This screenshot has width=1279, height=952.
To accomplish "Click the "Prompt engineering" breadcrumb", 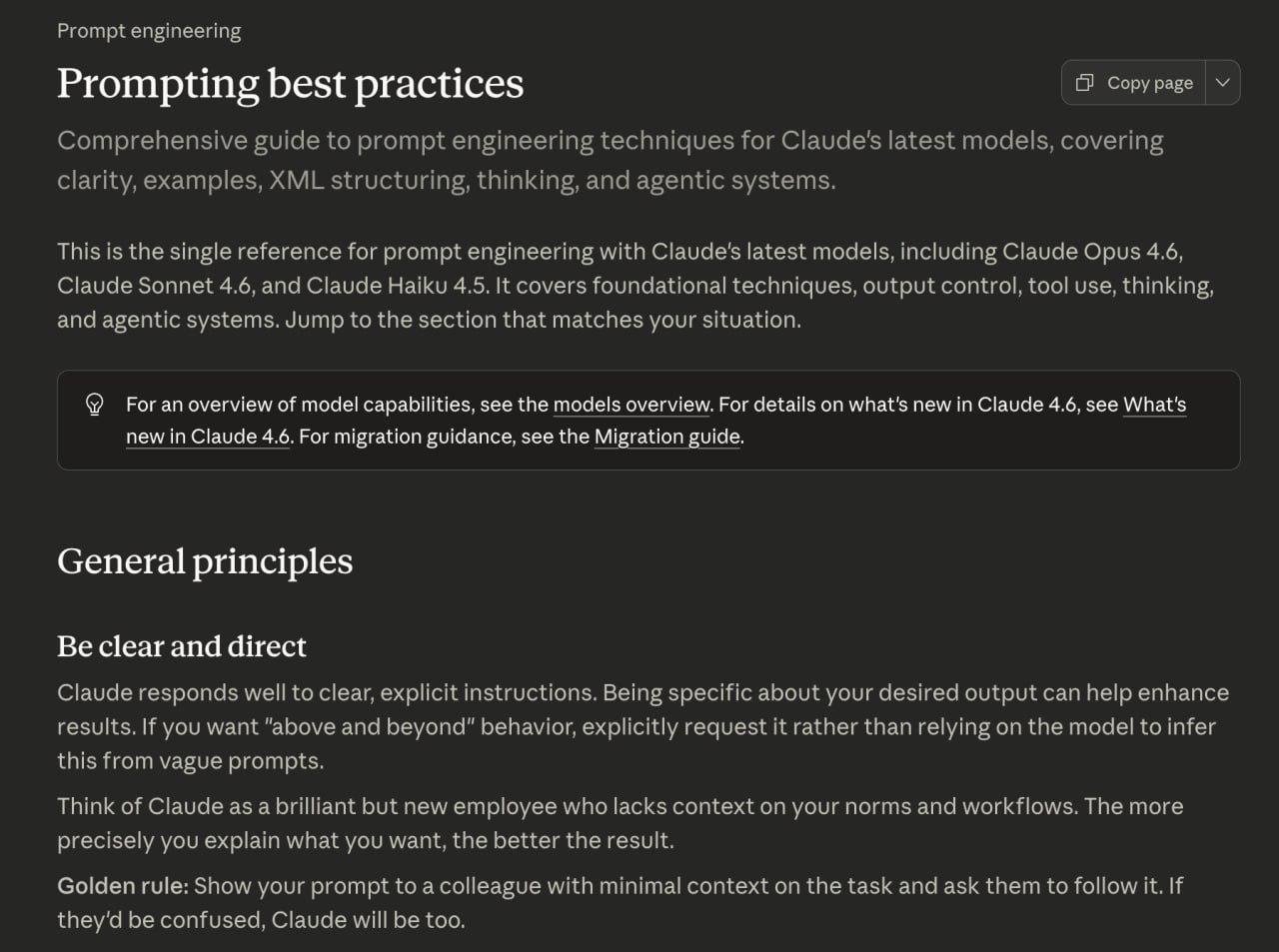I will tap(149, 31).
